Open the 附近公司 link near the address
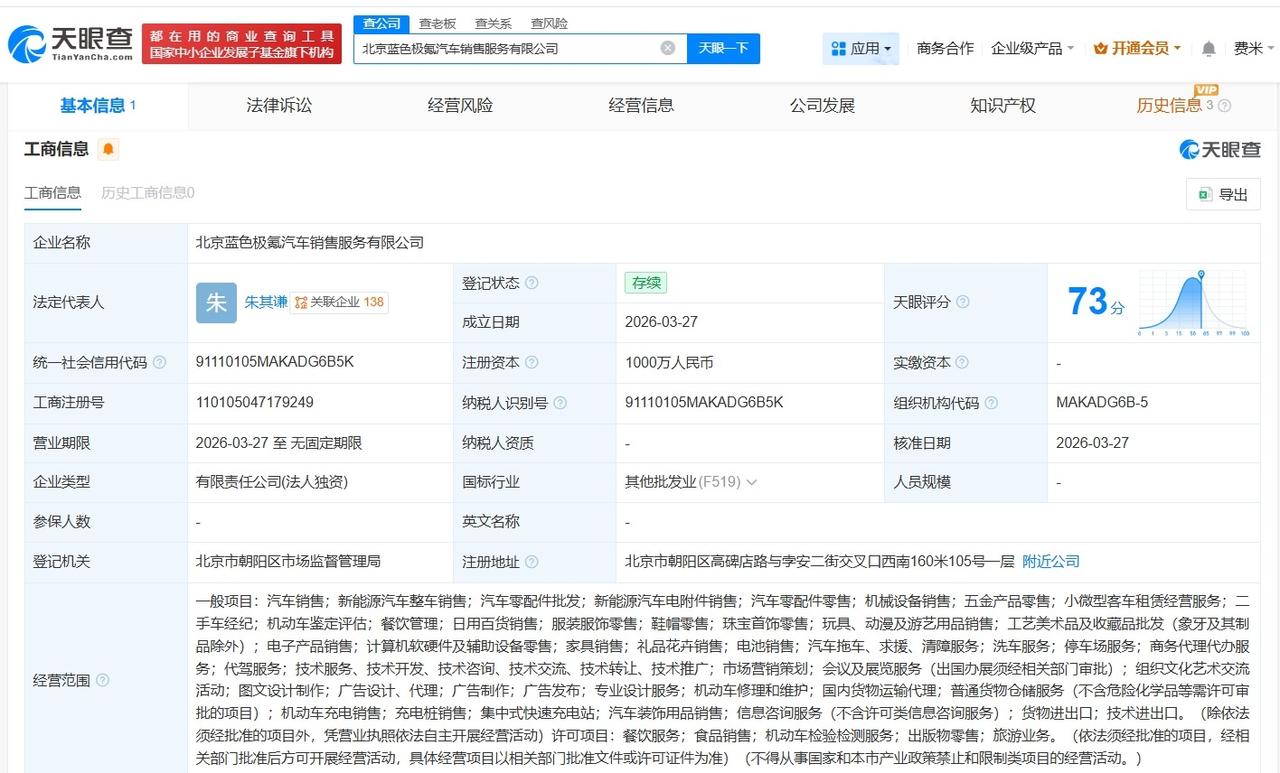 [x=1050, y=561]
